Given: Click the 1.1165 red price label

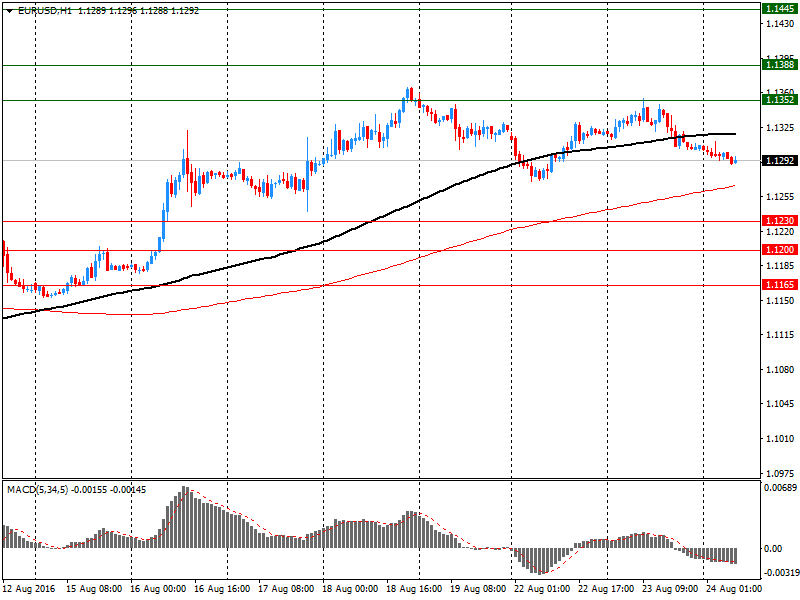Looking at the screenshot, I should tap(780, 285).
